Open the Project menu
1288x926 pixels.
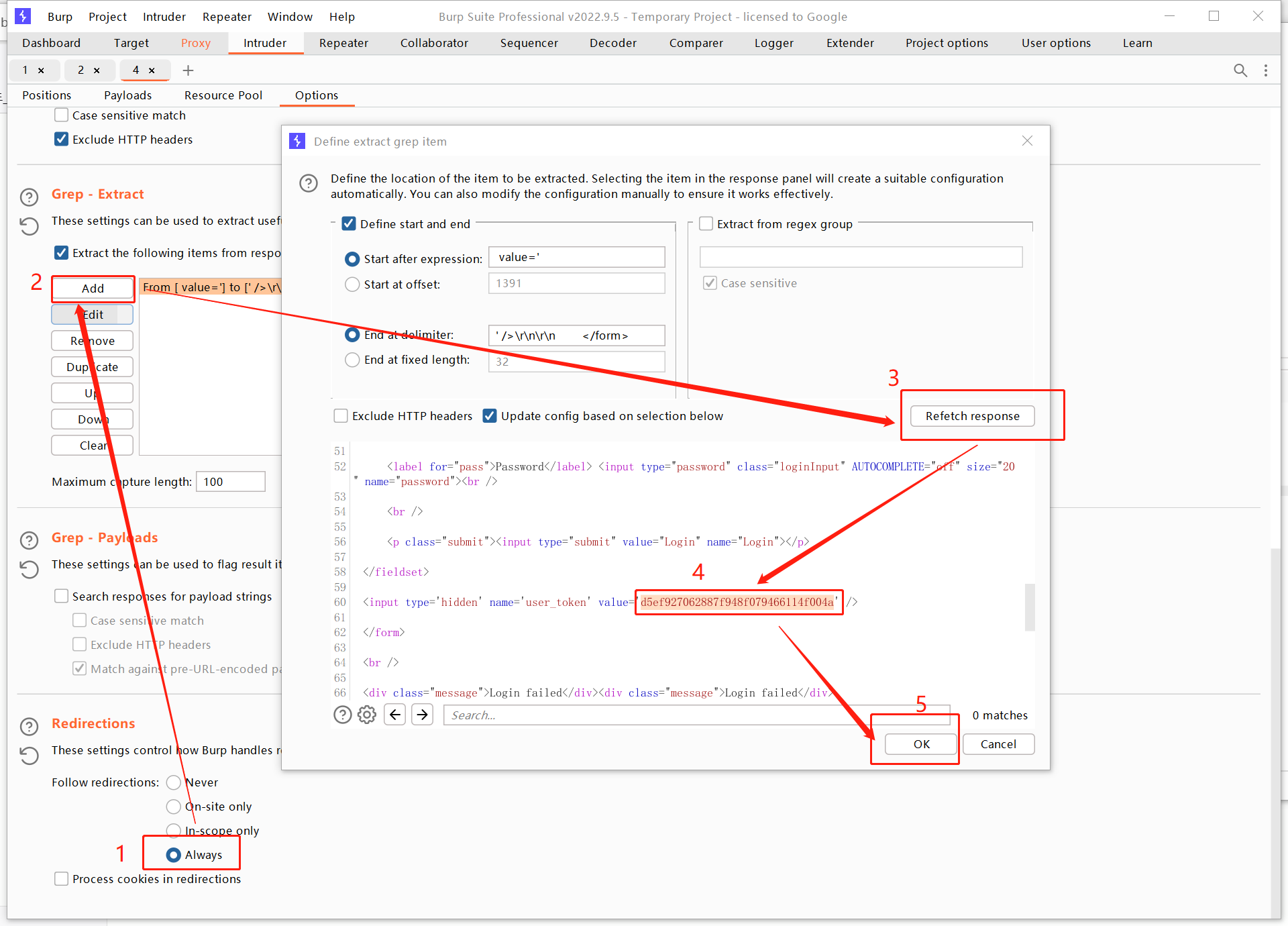pos(107,17)
